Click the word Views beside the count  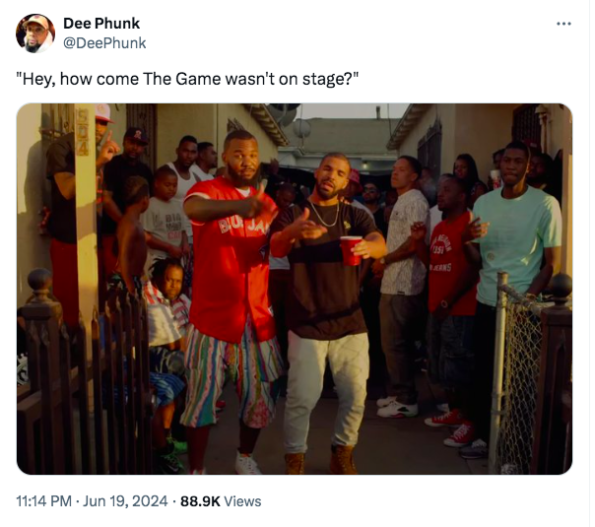click(x=242, y=501)
